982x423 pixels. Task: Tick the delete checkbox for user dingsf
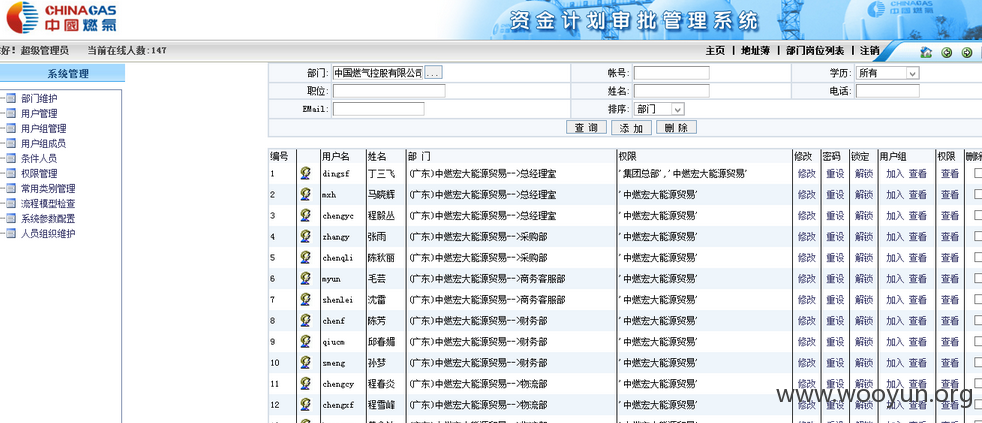[x=978, y=174]
